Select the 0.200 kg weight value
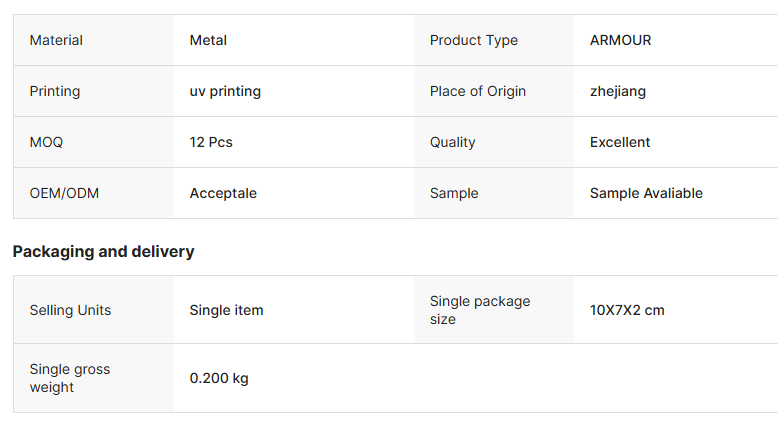778x422 pixels. (219, 378)
